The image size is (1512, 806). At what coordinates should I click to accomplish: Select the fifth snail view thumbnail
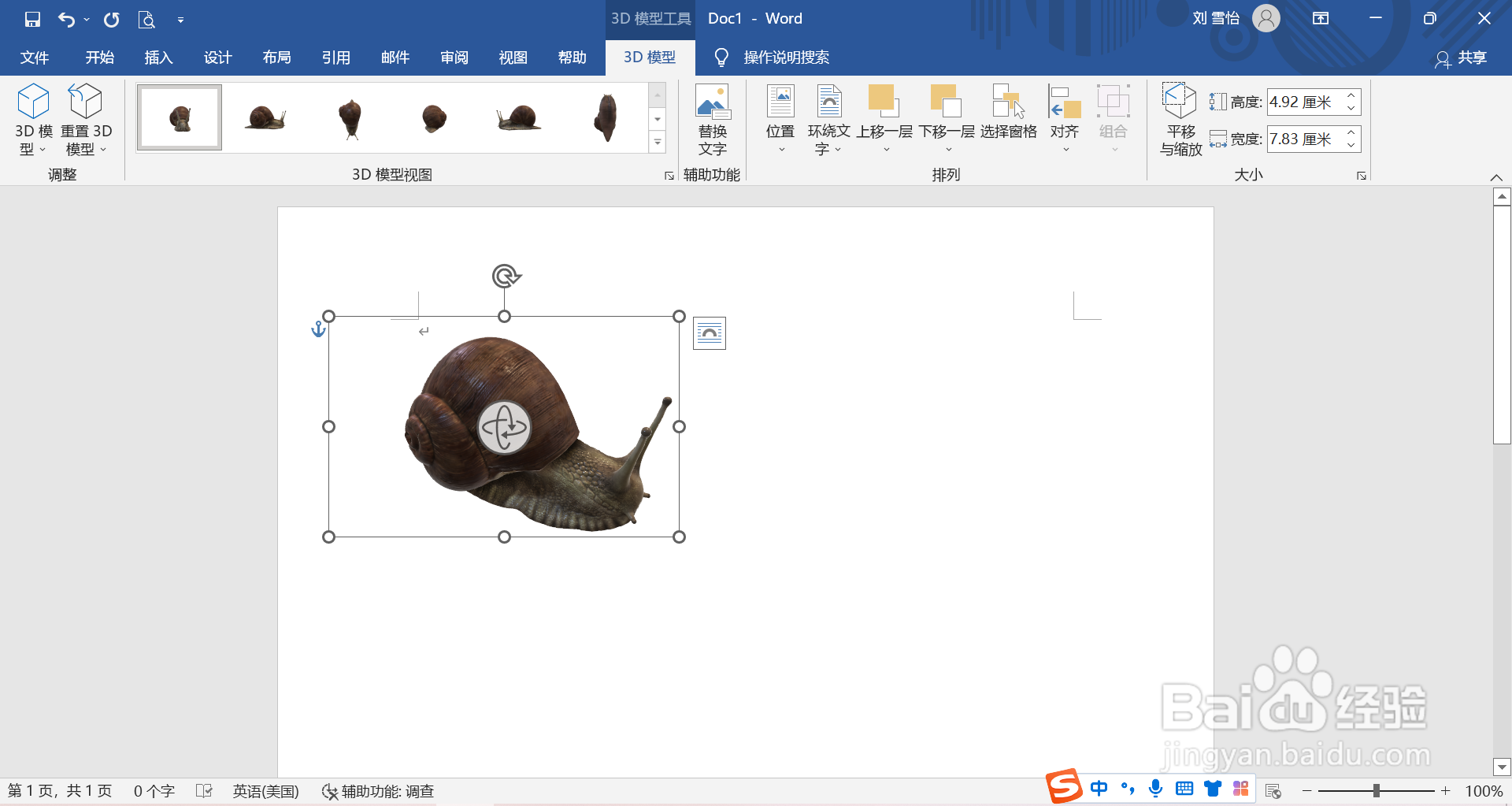519,118
